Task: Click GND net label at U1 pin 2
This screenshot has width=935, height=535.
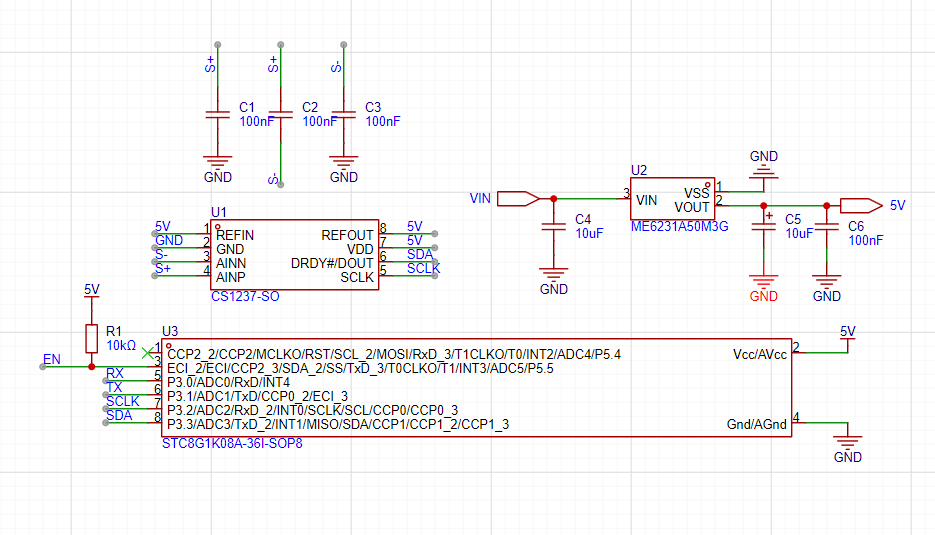Action: click(169, 240)
